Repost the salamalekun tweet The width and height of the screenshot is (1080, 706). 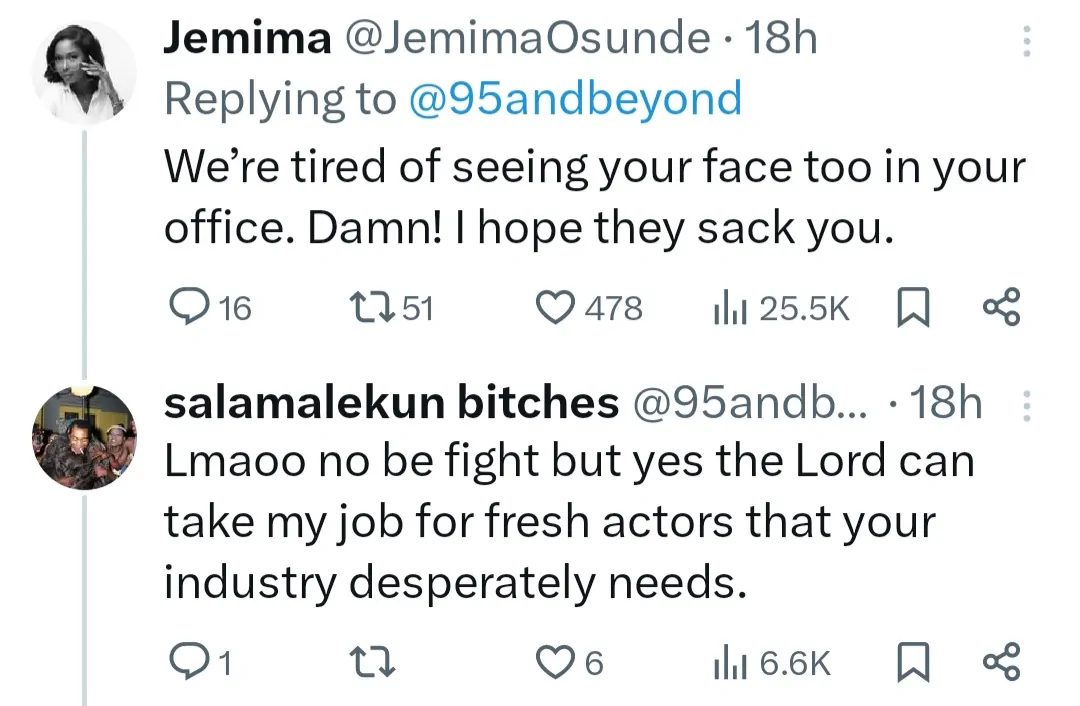point(378,663)
